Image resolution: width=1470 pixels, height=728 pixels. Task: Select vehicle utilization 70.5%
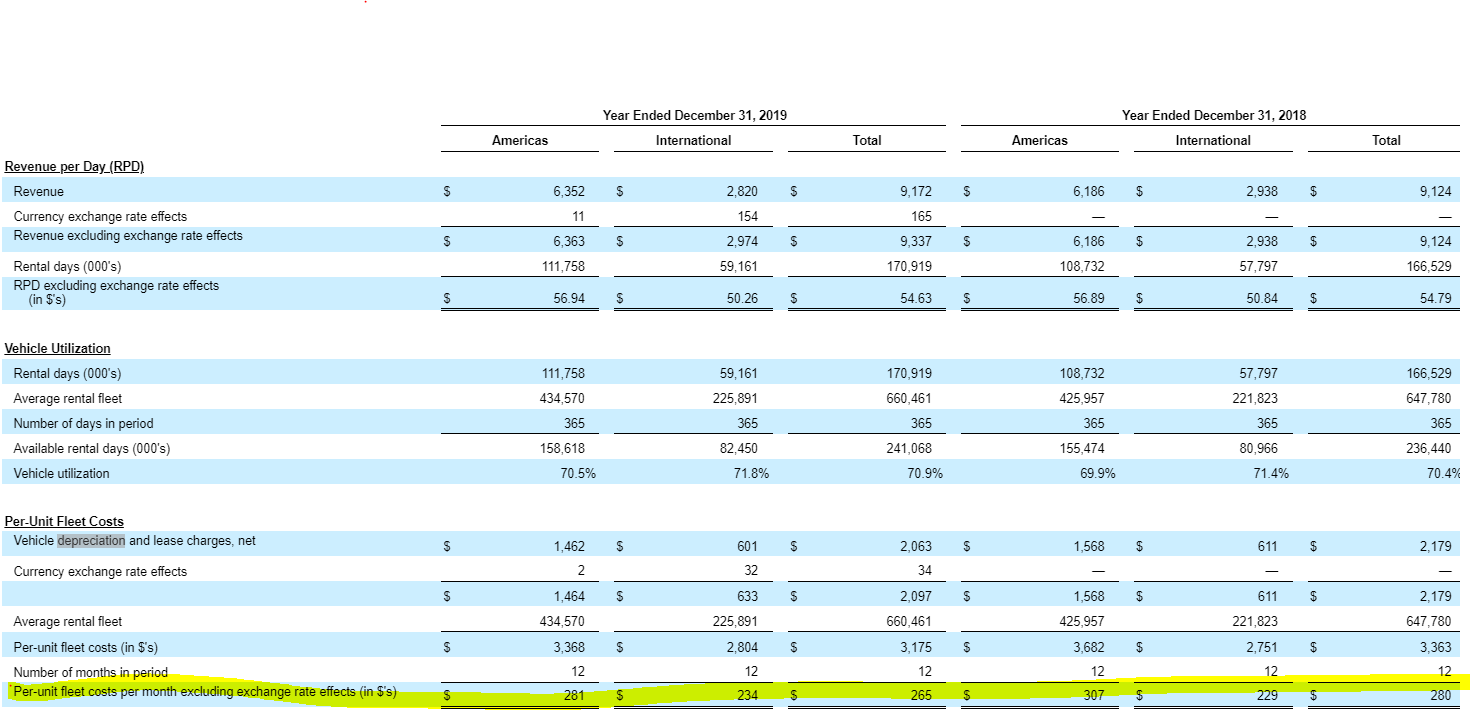pos(578,473)
